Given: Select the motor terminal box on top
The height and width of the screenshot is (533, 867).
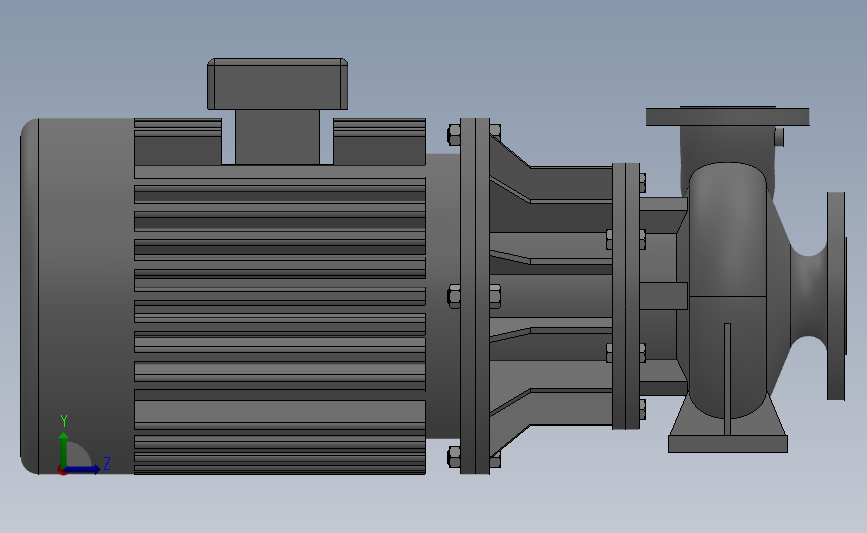Looking at the screenshot, I should pos(278,84).
